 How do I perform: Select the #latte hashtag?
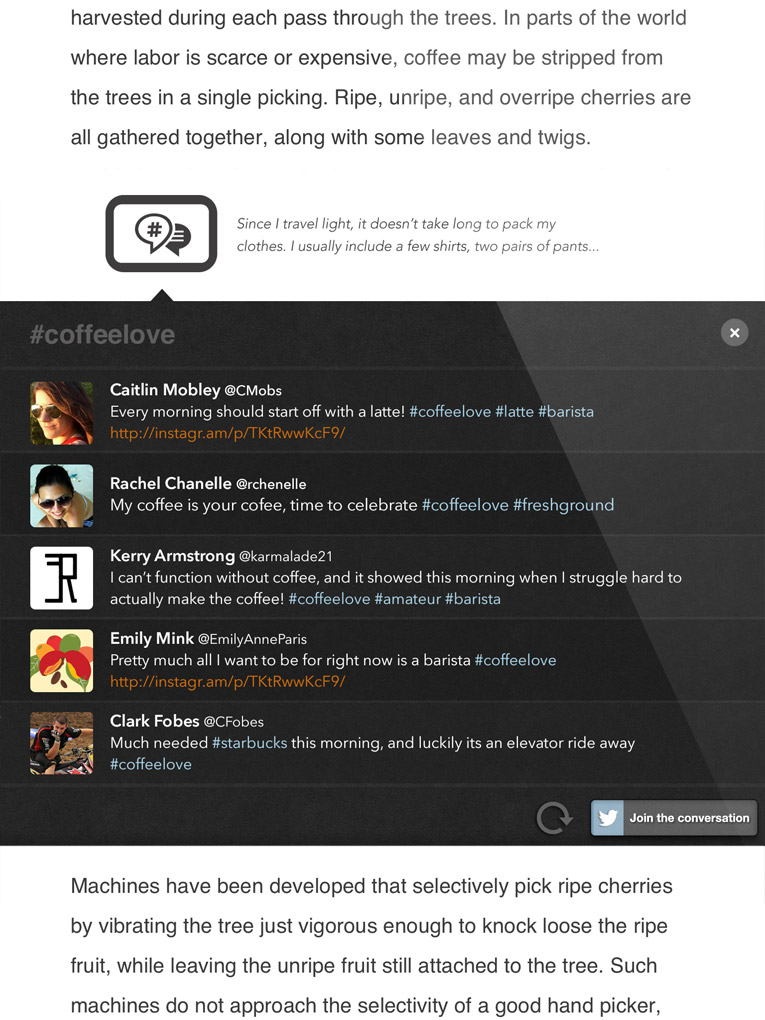pos(514,412)
